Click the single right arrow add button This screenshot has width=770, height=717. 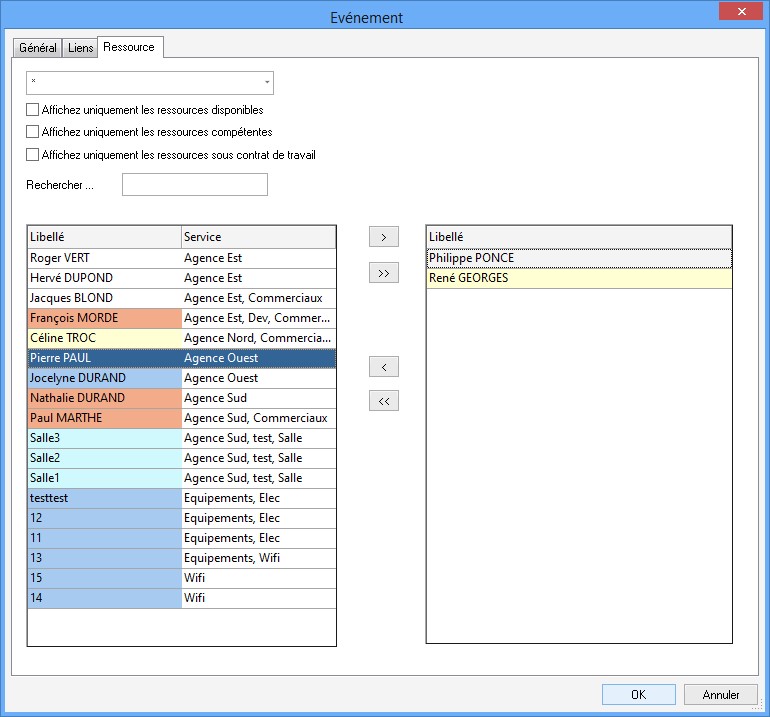point(384,237)
